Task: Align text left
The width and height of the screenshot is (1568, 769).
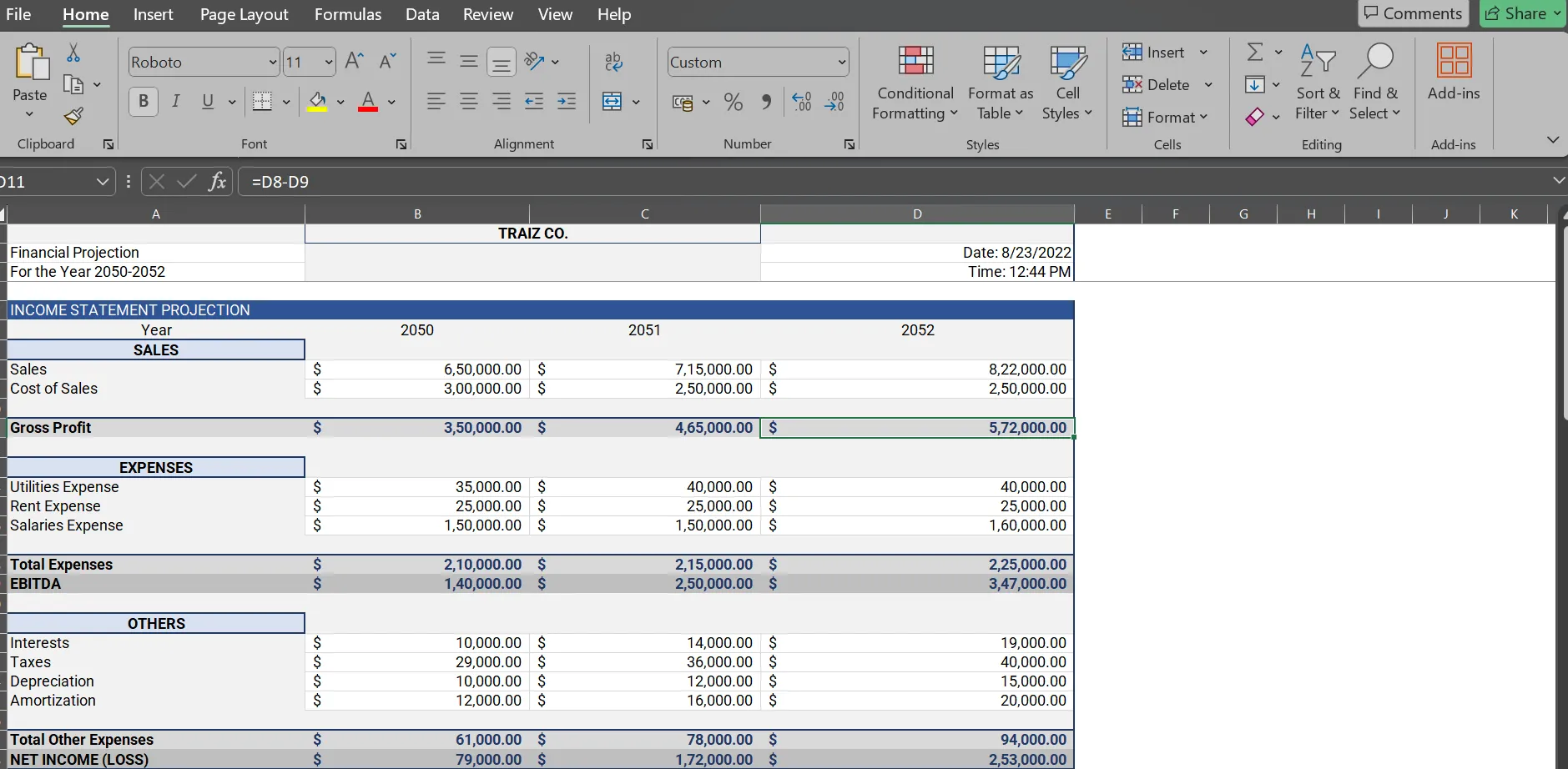Action: tap(436, 102)
